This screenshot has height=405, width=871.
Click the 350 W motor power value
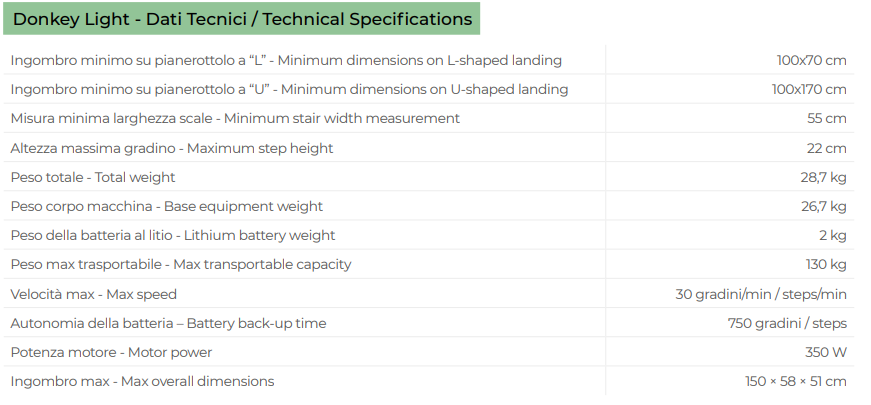click(825, 352)
